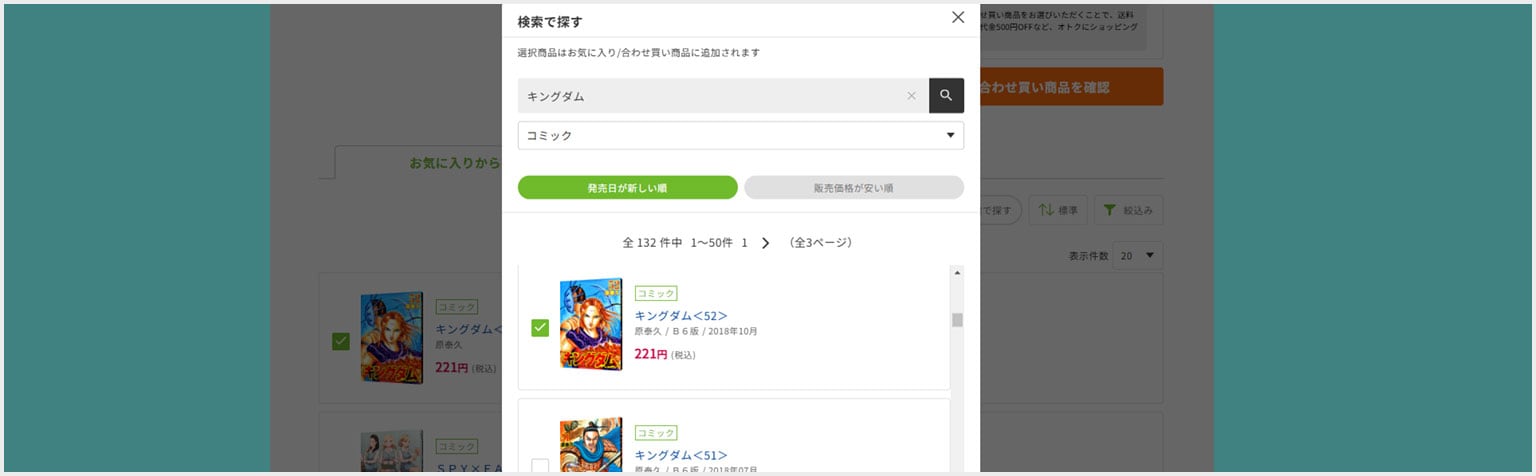Image resolution: width=1536 pixels, height=476 pixels.
Task: Uncheck the キングダム<52> checkbox in dialog
Action: [540, 327]
